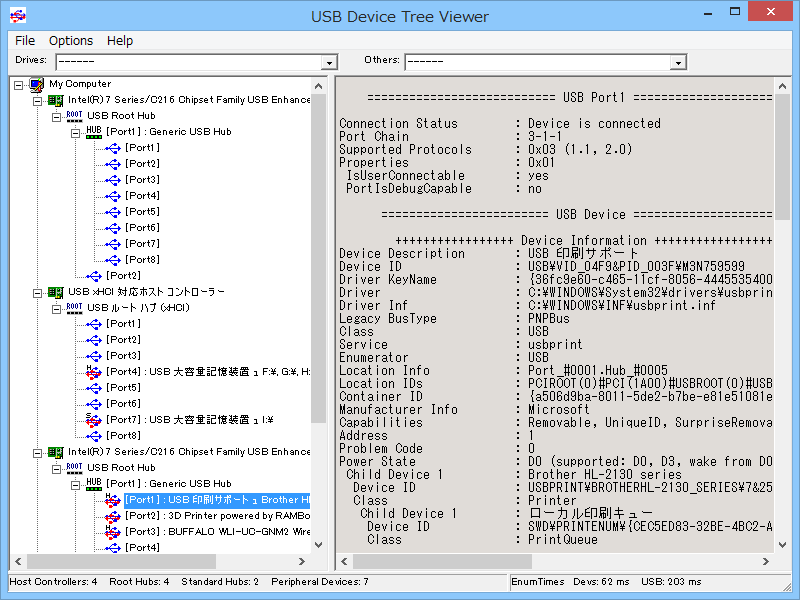Click the Intel 7 Series host controller icon
The image size is (800, 600).
57,100
